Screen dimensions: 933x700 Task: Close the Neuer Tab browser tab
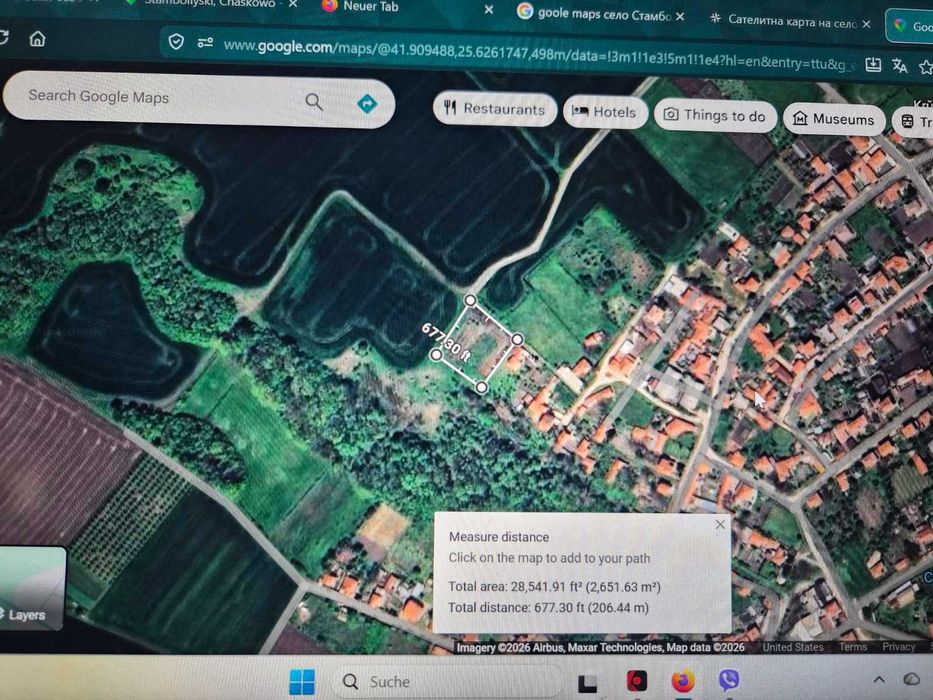click(489, 10)
